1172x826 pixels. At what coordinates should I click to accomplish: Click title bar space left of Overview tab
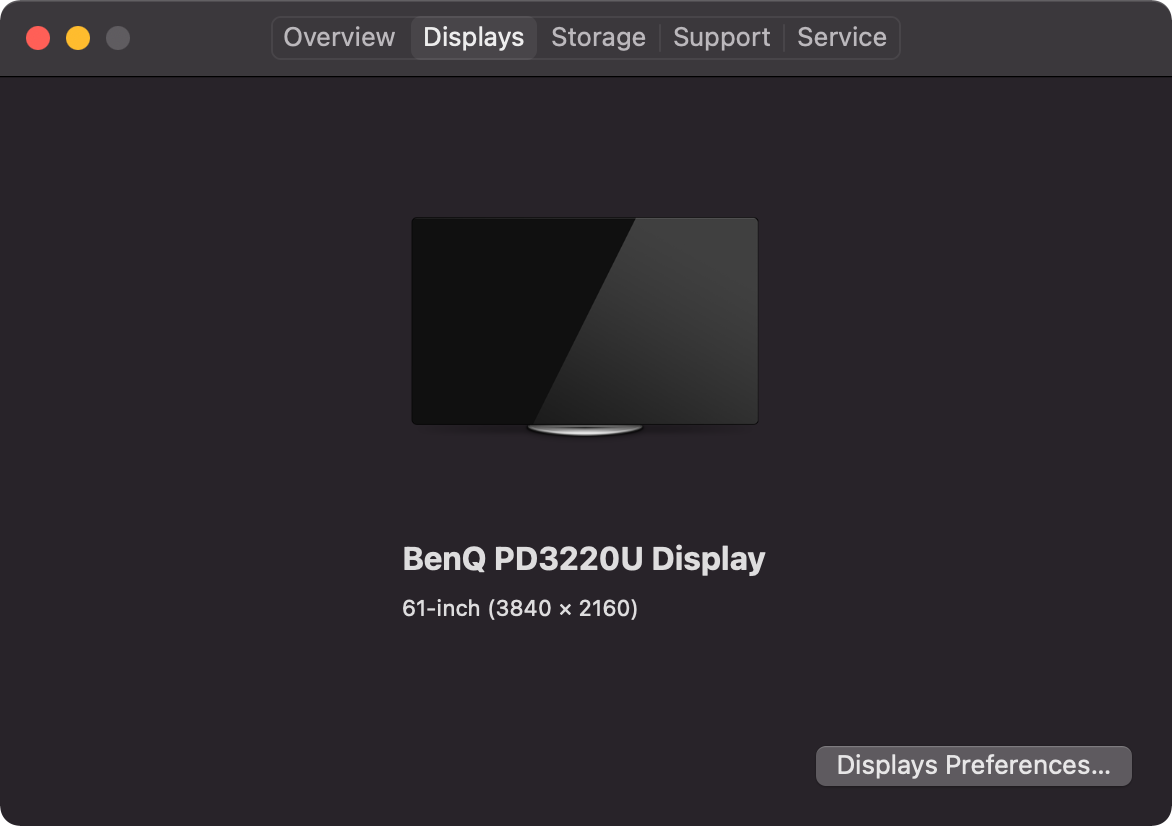point(200,38)
